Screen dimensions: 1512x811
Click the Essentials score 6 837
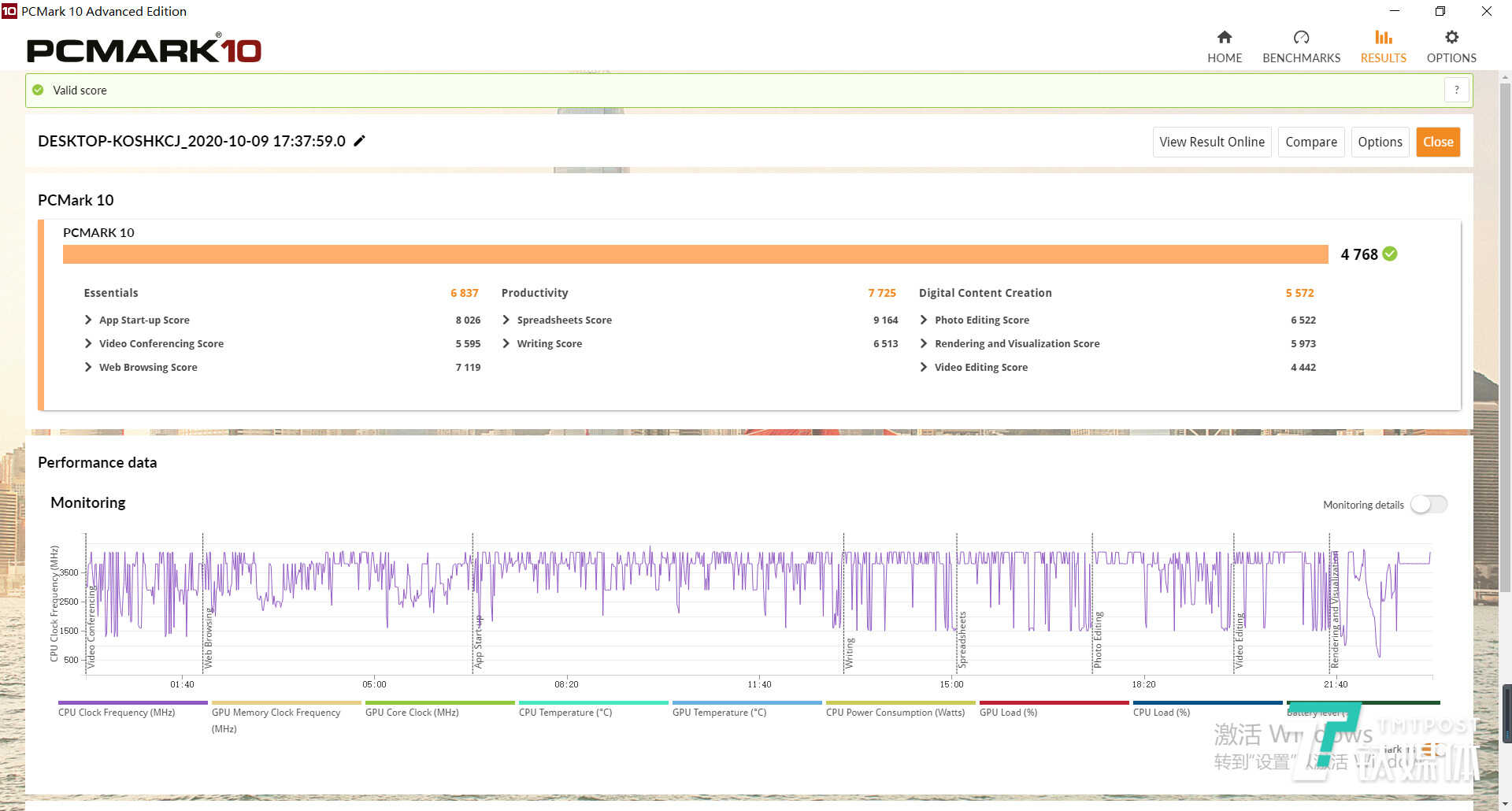pos(464,293)
